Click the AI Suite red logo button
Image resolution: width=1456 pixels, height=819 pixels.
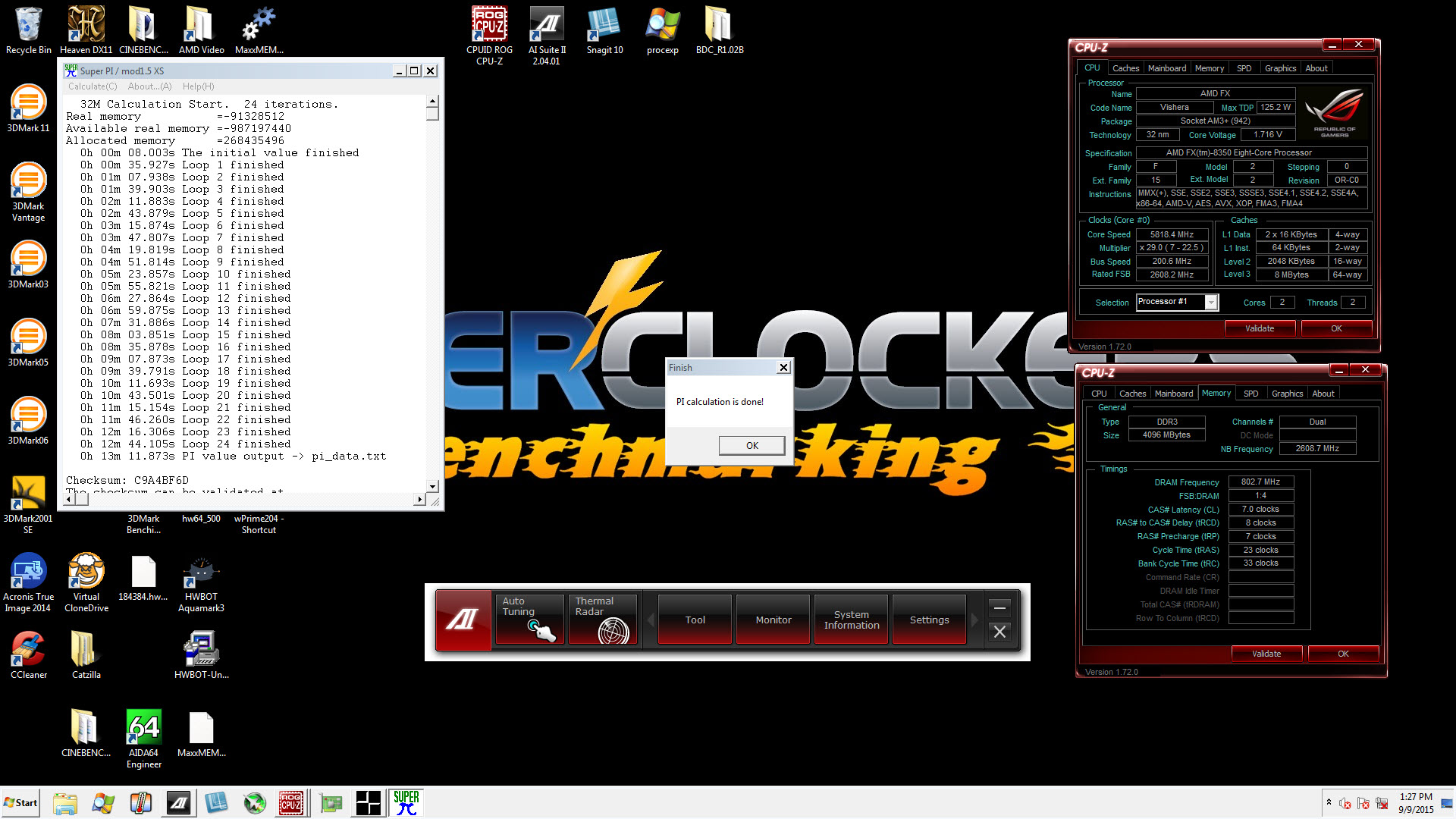tap(463, 620)
